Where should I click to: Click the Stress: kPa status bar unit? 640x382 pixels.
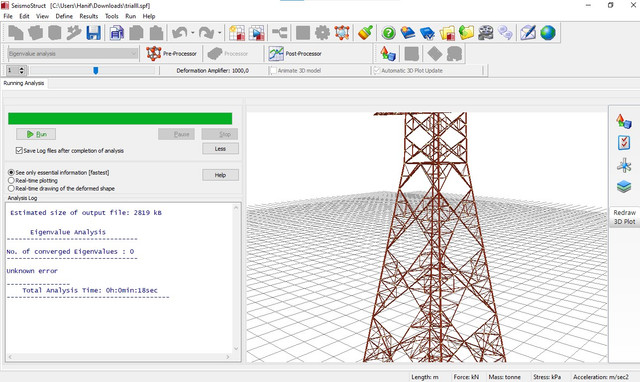(547, 377)
